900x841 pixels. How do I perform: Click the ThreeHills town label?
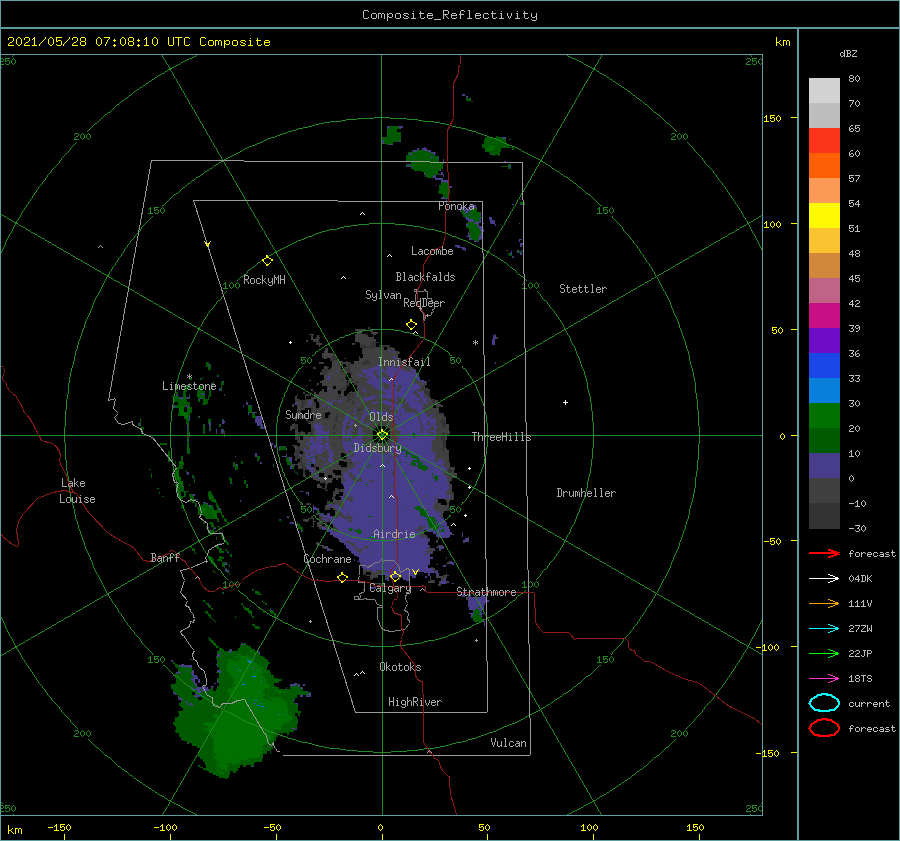tap(501, 437)
